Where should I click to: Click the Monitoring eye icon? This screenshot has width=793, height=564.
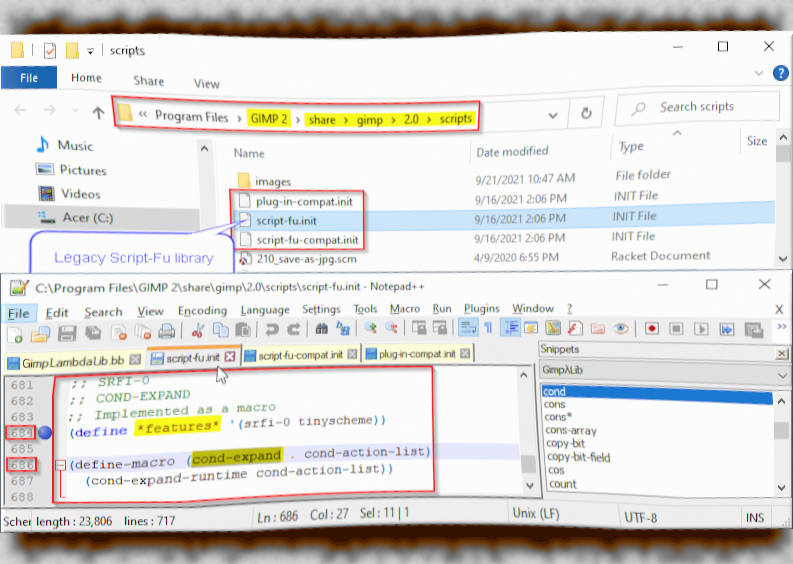tap(621, 329)
